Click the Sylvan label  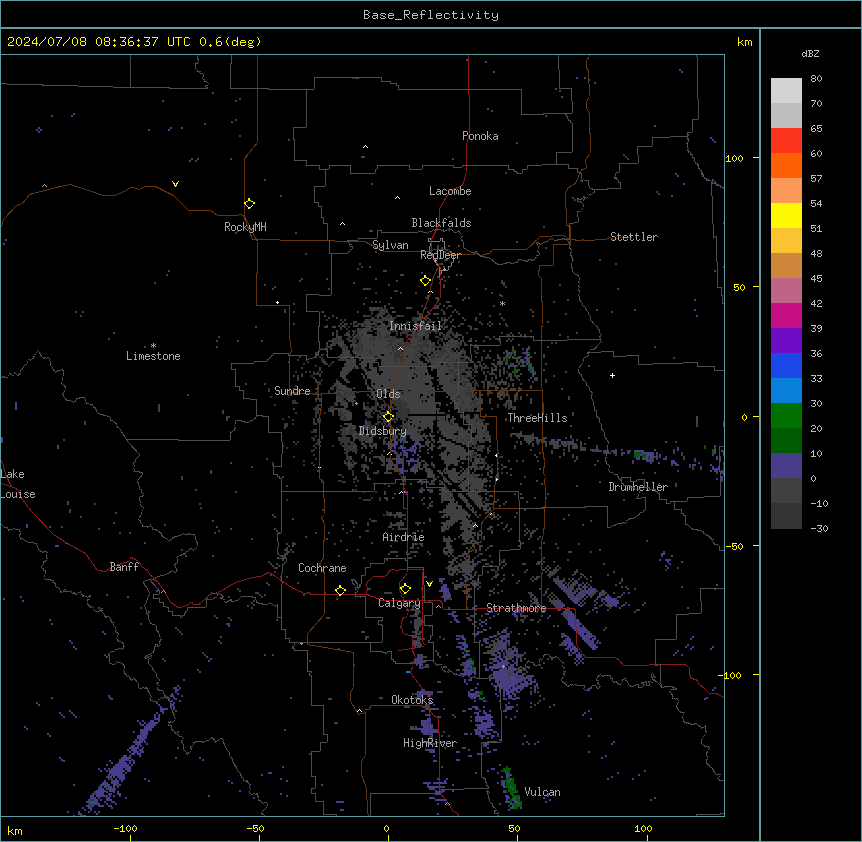pos(390,245)
